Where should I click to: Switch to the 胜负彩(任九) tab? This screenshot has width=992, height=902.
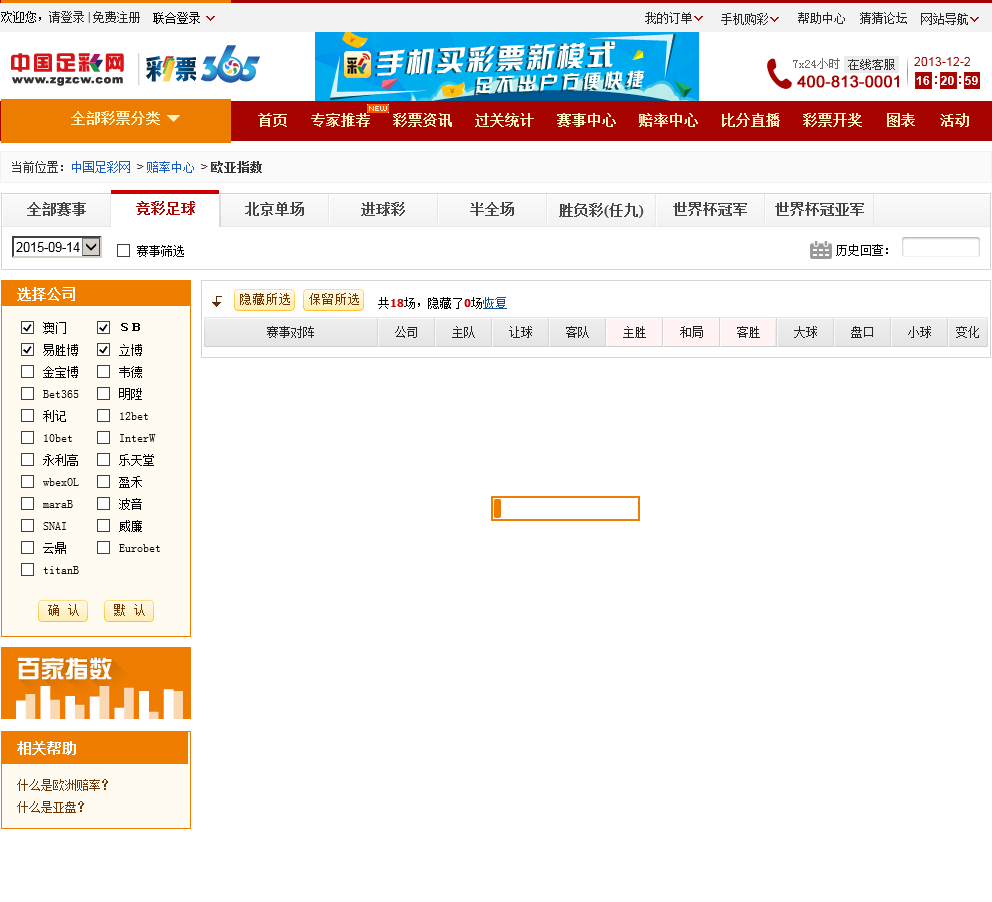pos(601,210)
